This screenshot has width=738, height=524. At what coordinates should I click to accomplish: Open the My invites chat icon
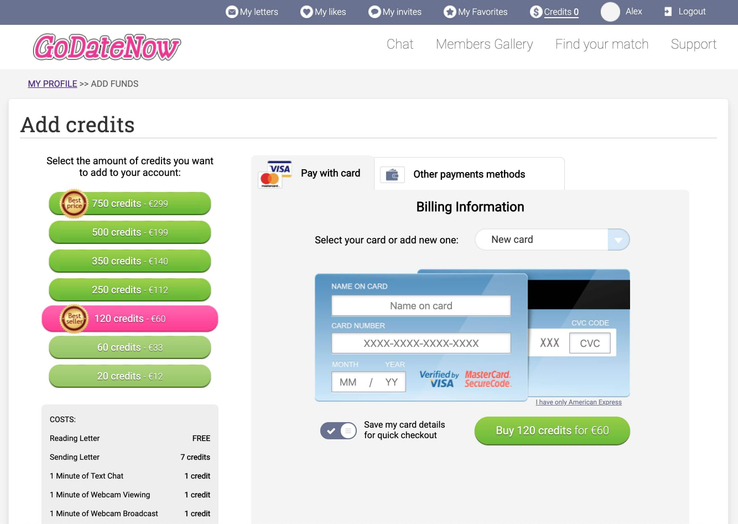coord(374,12)
